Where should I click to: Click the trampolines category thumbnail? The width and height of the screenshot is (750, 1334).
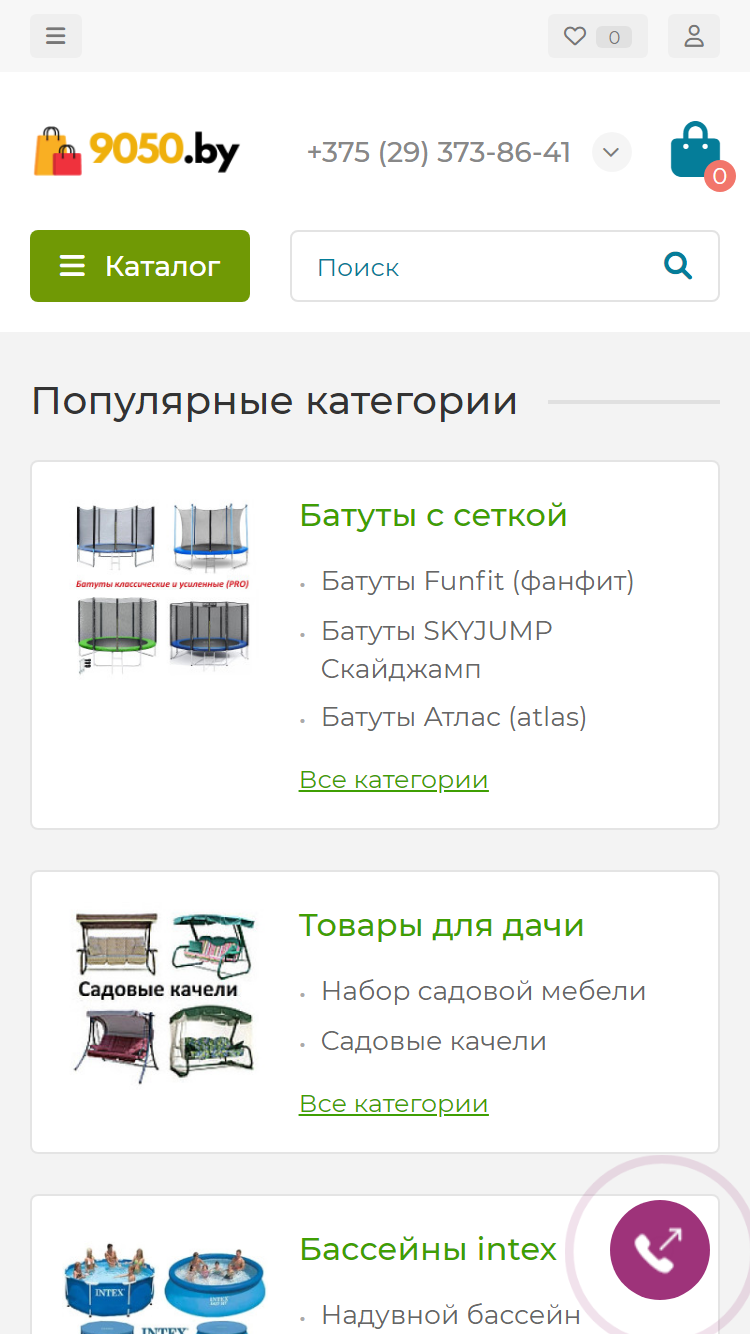pos(165,588)
